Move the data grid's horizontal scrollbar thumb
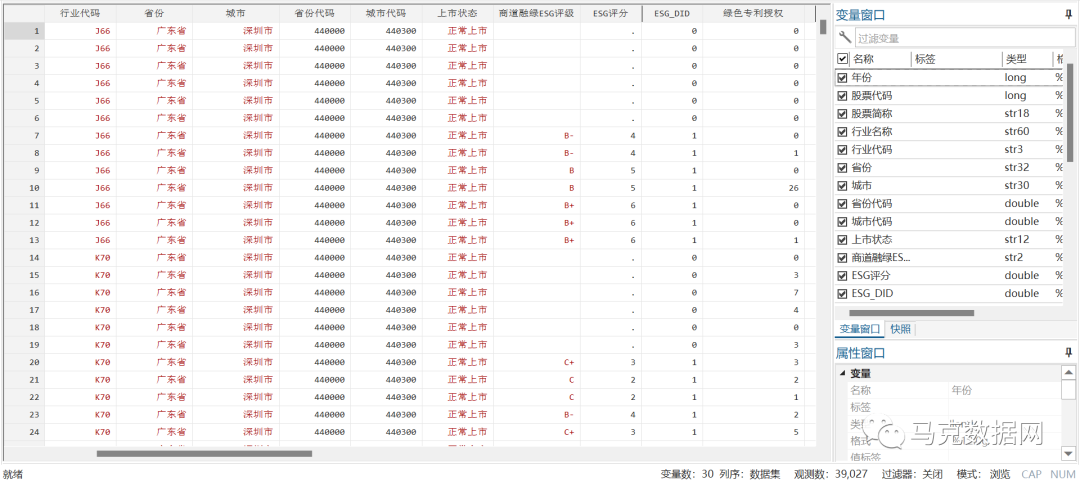This screenshot has height=481, width=1080. pyautogui.click(x=204, y=453)
